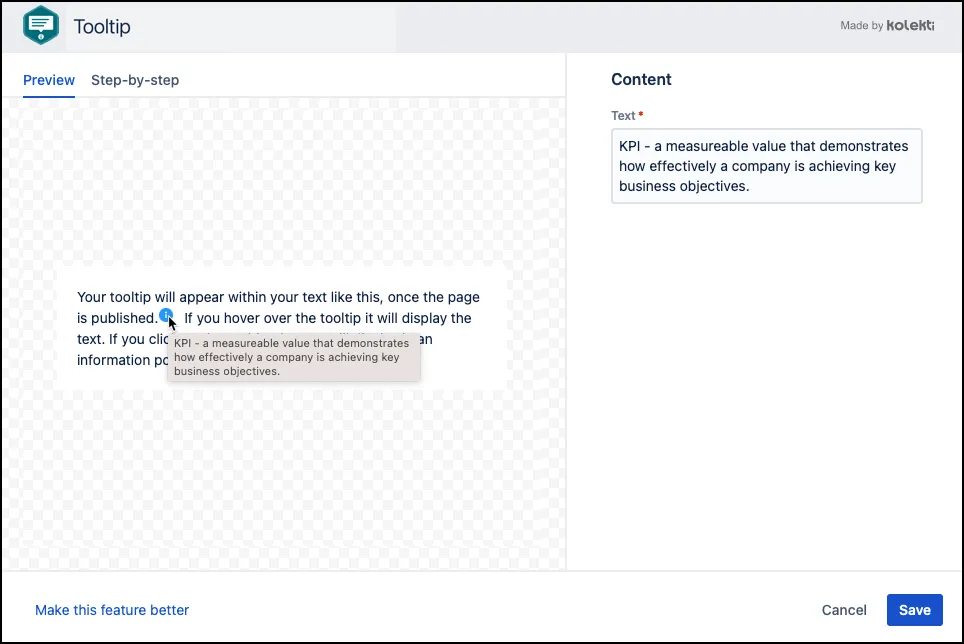Switch to the Preview tab

click(x=49, y=80)
